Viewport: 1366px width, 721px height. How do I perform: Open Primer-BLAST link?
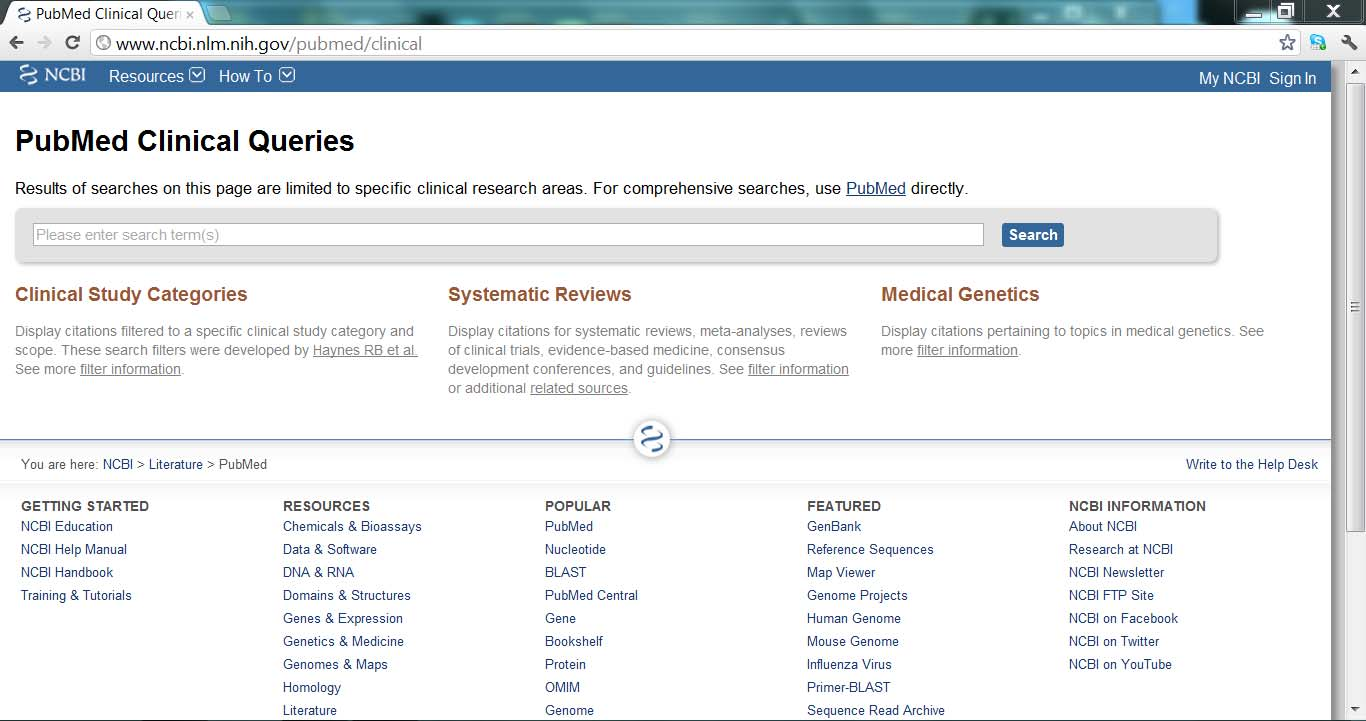[x=848, y=687]
